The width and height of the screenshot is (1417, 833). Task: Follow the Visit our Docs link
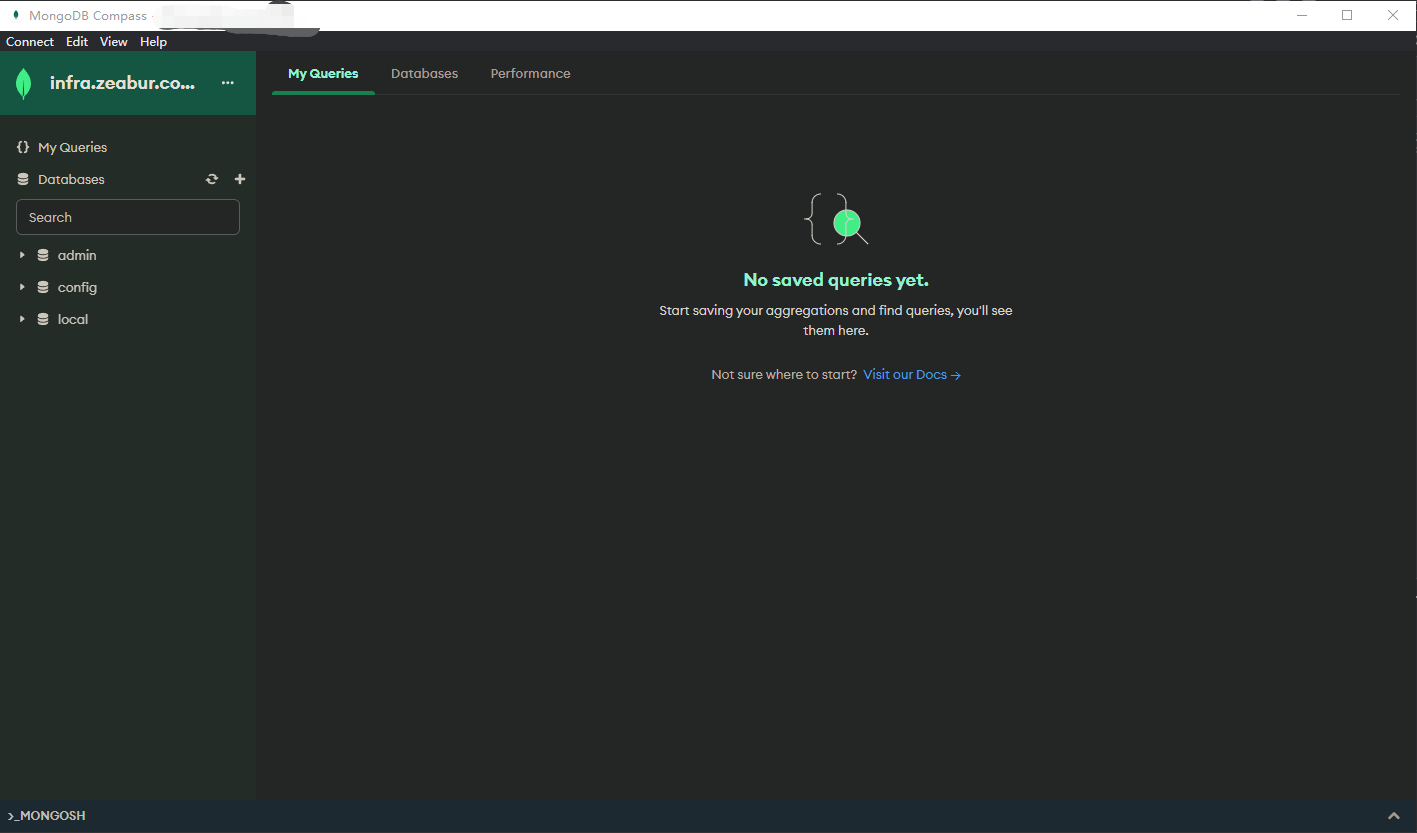point(912,375)
